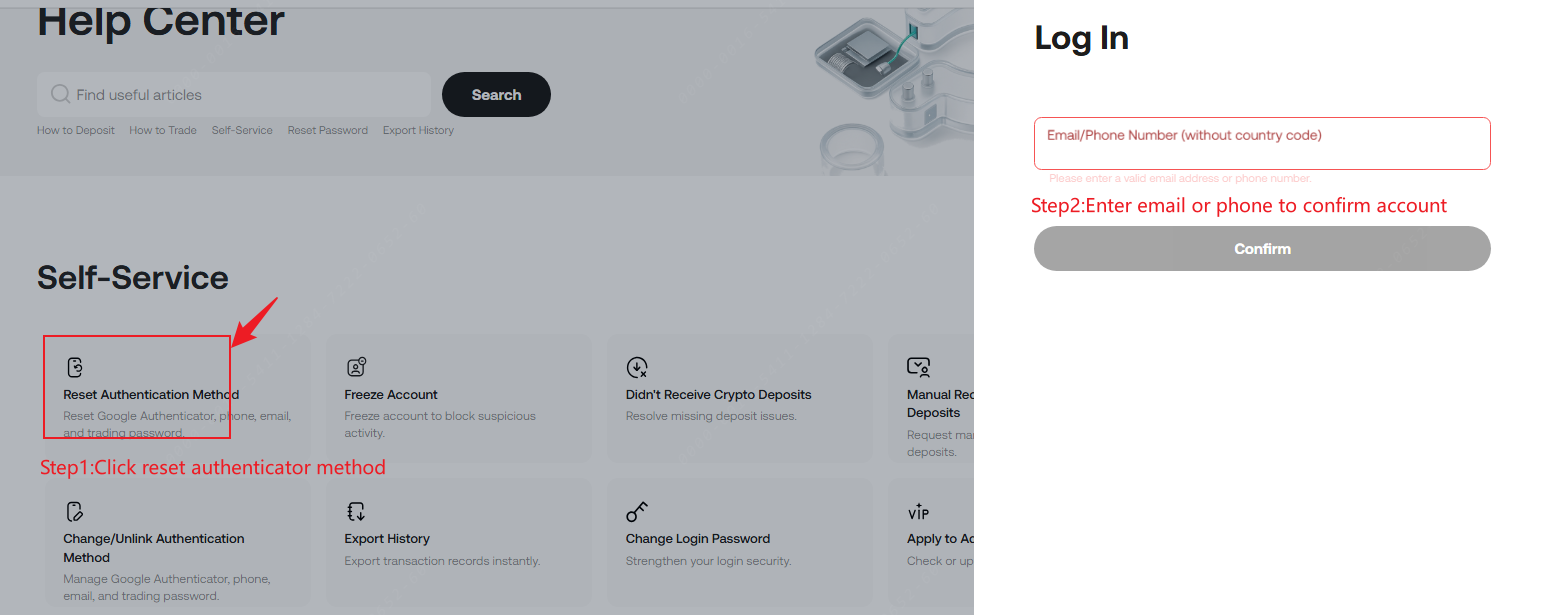
Task: Select the Export History quick link under search
Action: click(x=418, y=131)
